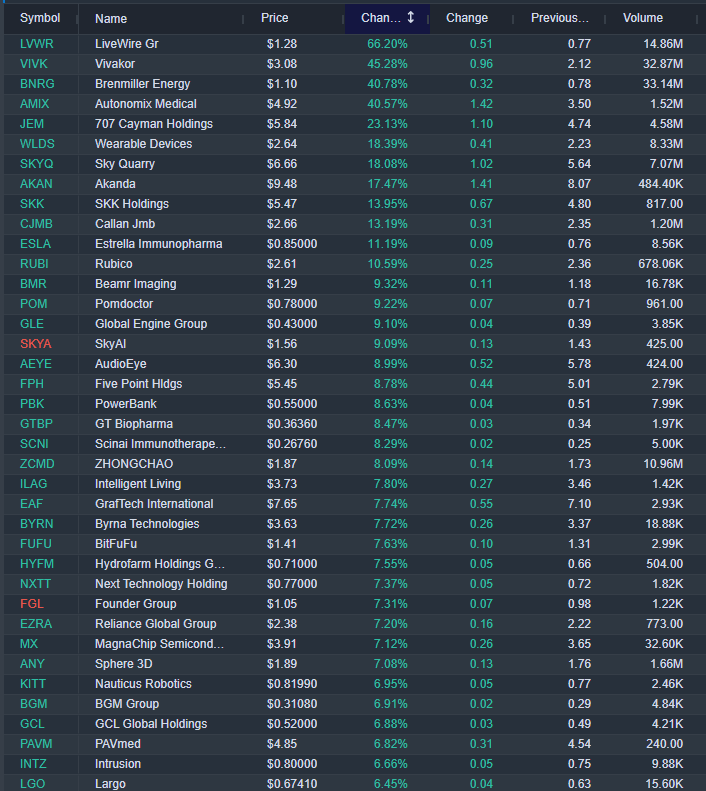The width and height of the screenshot is (706, 791).
Task: Click the $0.81990 price of Nauticus Robotics
Action: 292,684
